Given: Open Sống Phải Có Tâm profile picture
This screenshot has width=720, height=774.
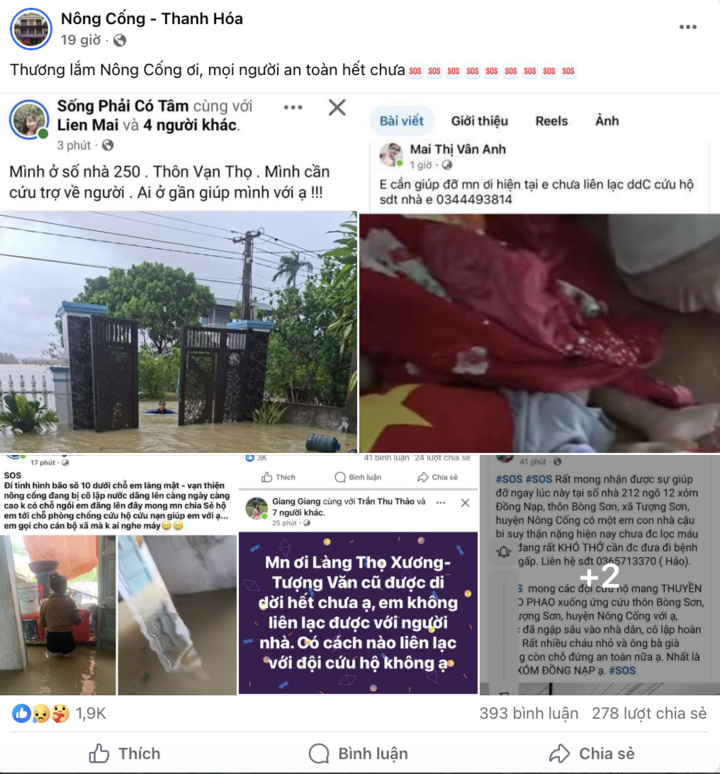Looking at the screenshot, I should point(29,119).
